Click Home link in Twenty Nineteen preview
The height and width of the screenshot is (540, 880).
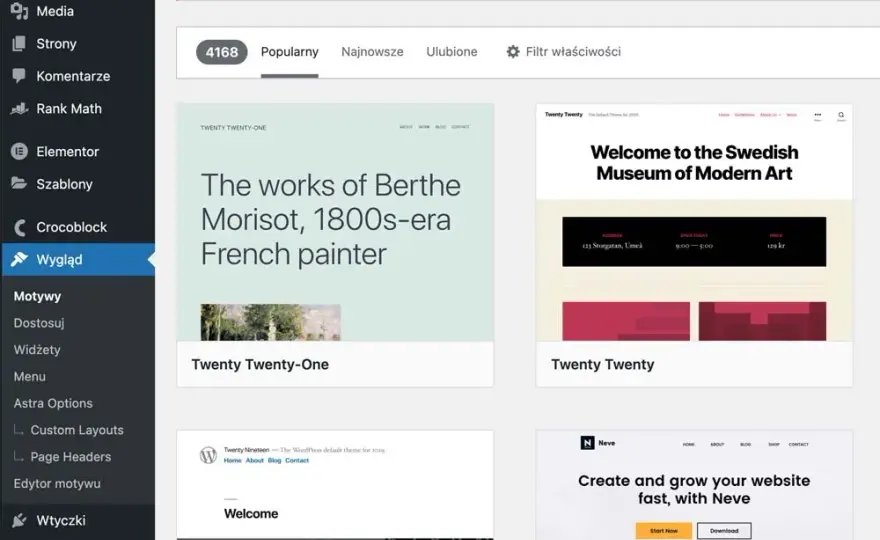pos(232,460)
